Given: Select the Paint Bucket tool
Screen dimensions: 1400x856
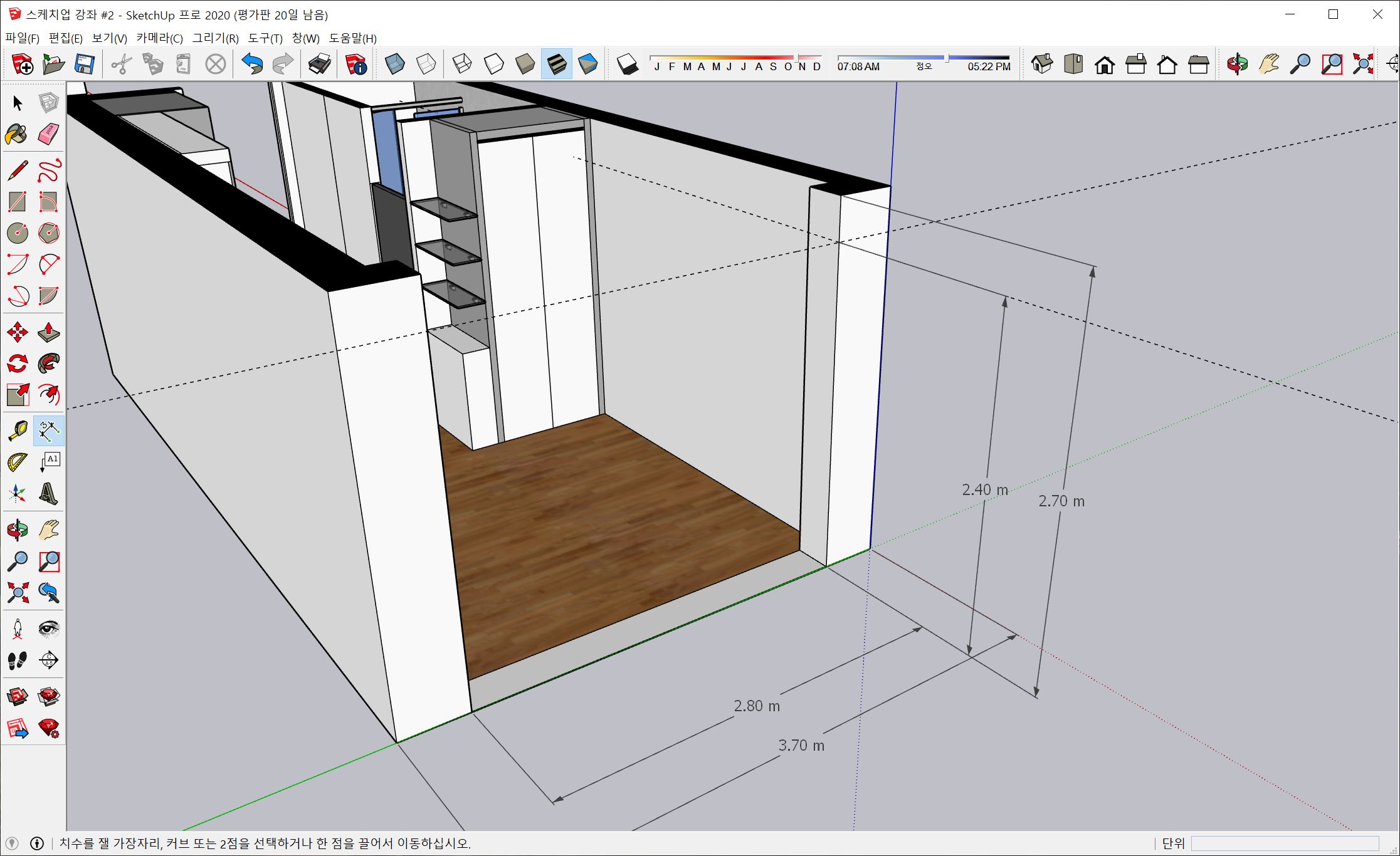Looking at the screenshot, I should click(16, 133).
